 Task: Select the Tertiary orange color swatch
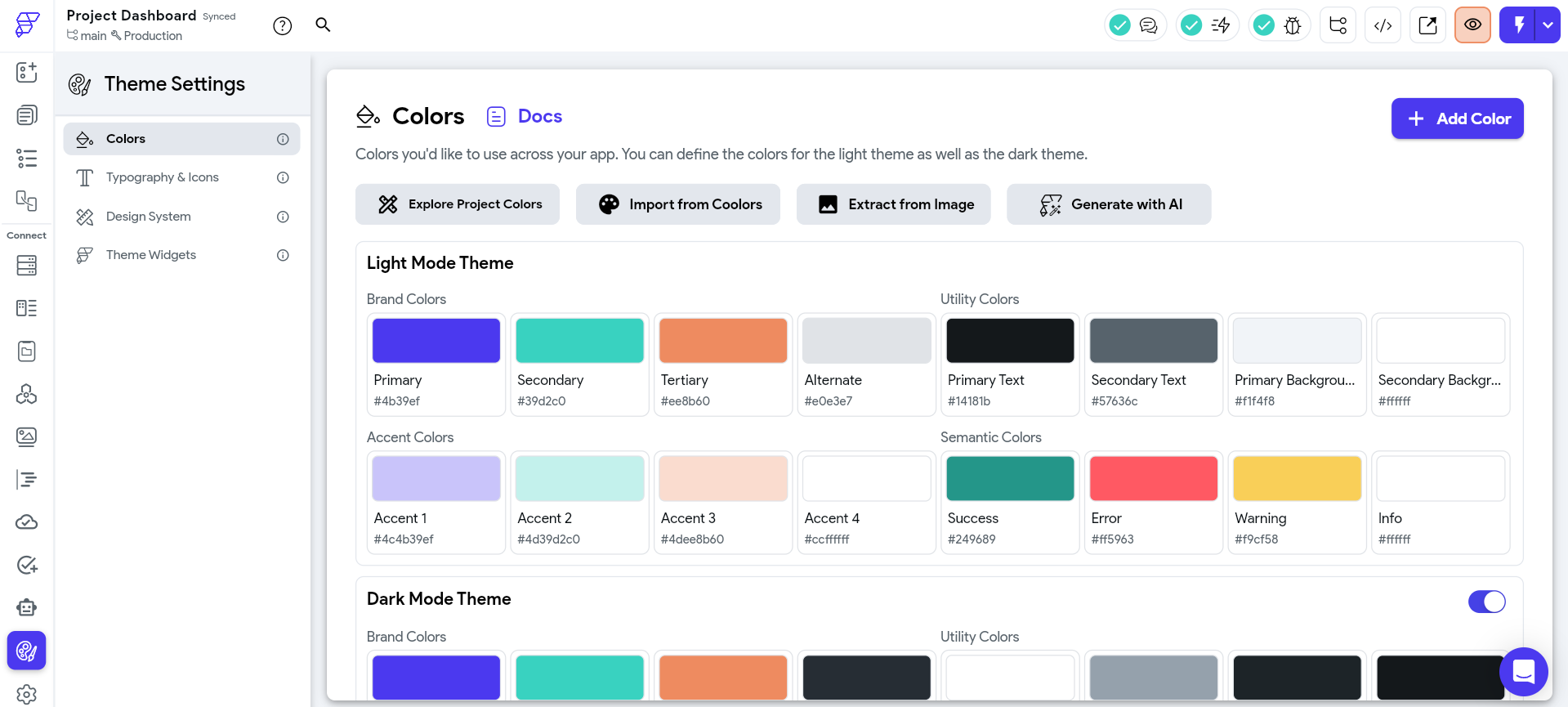(722, 341)
